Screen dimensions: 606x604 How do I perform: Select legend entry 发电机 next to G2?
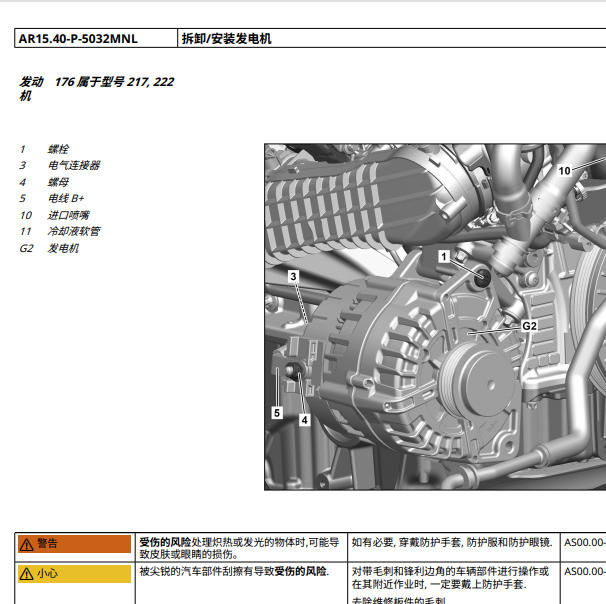63,248
